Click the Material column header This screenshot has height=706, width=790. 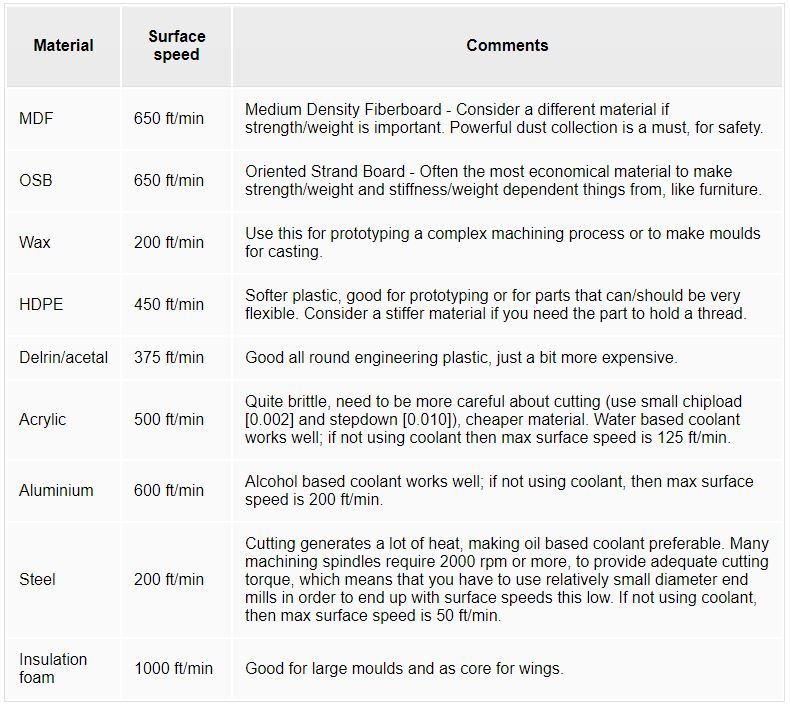point(63,46)
